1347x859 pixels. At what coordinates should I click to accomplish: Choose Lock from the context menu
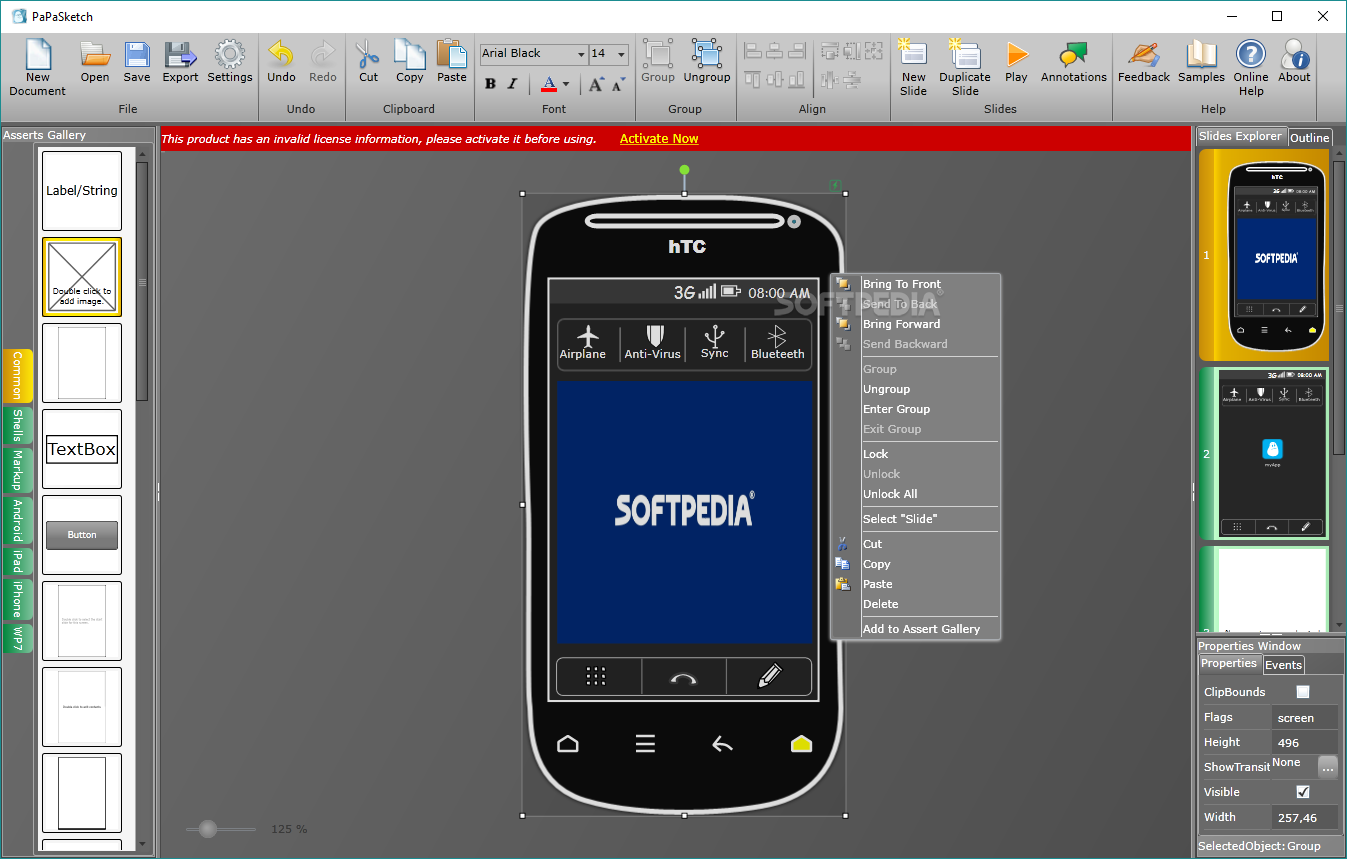click(x=875, y=454)
